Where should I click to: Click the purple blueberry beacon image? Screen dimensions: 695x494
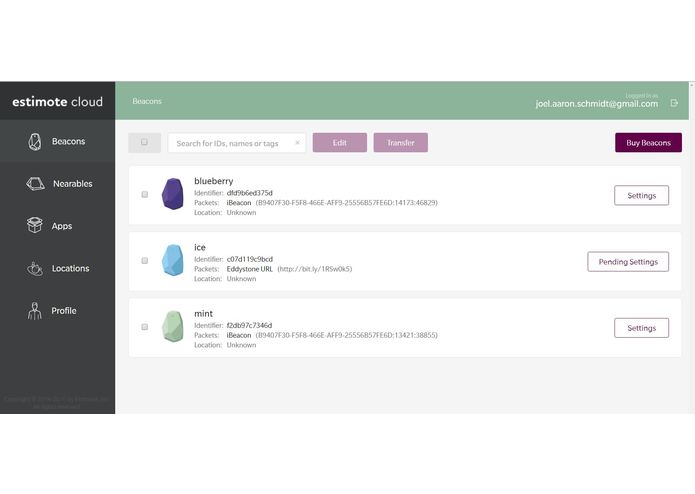173,194
